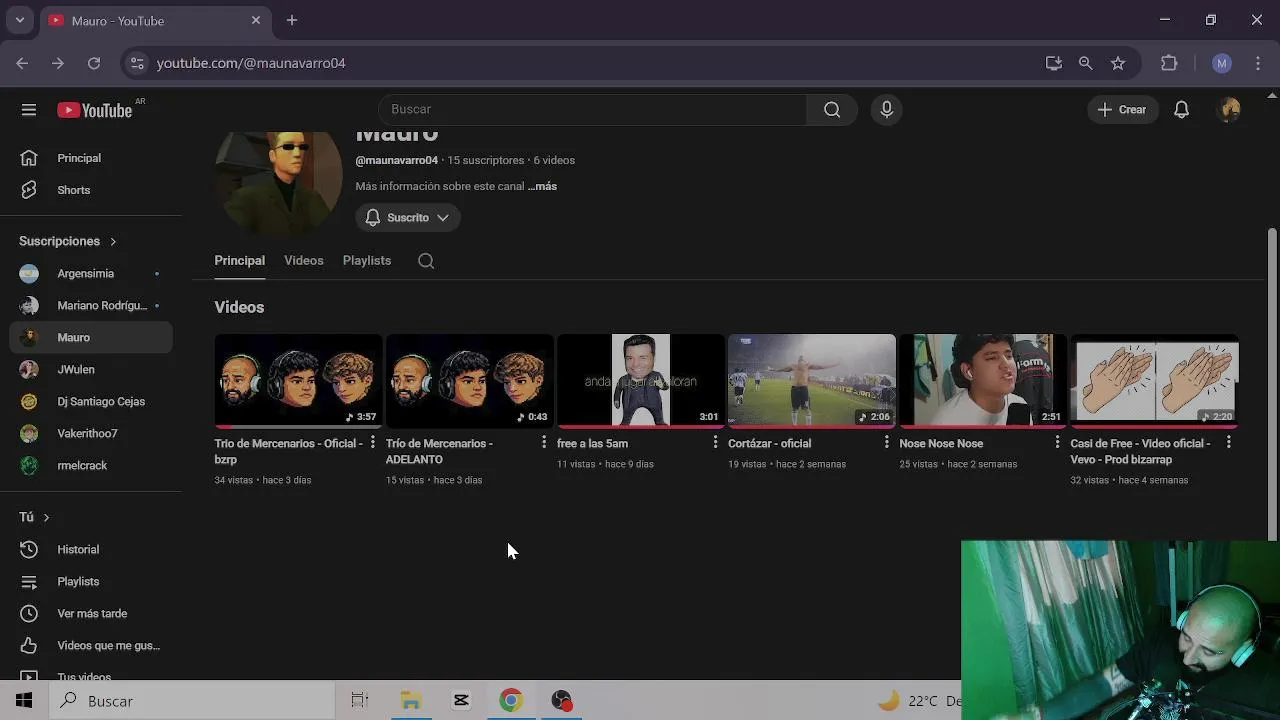Viewport: 1280px width, 720px height.
Task: Expand channel info with ...más
Action: 542,186
